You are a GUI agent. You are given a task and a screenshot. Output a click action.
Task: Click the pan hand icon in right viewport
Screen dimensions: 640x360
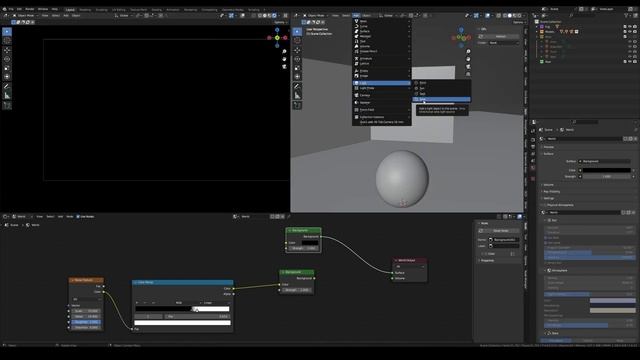pos(468,59)
